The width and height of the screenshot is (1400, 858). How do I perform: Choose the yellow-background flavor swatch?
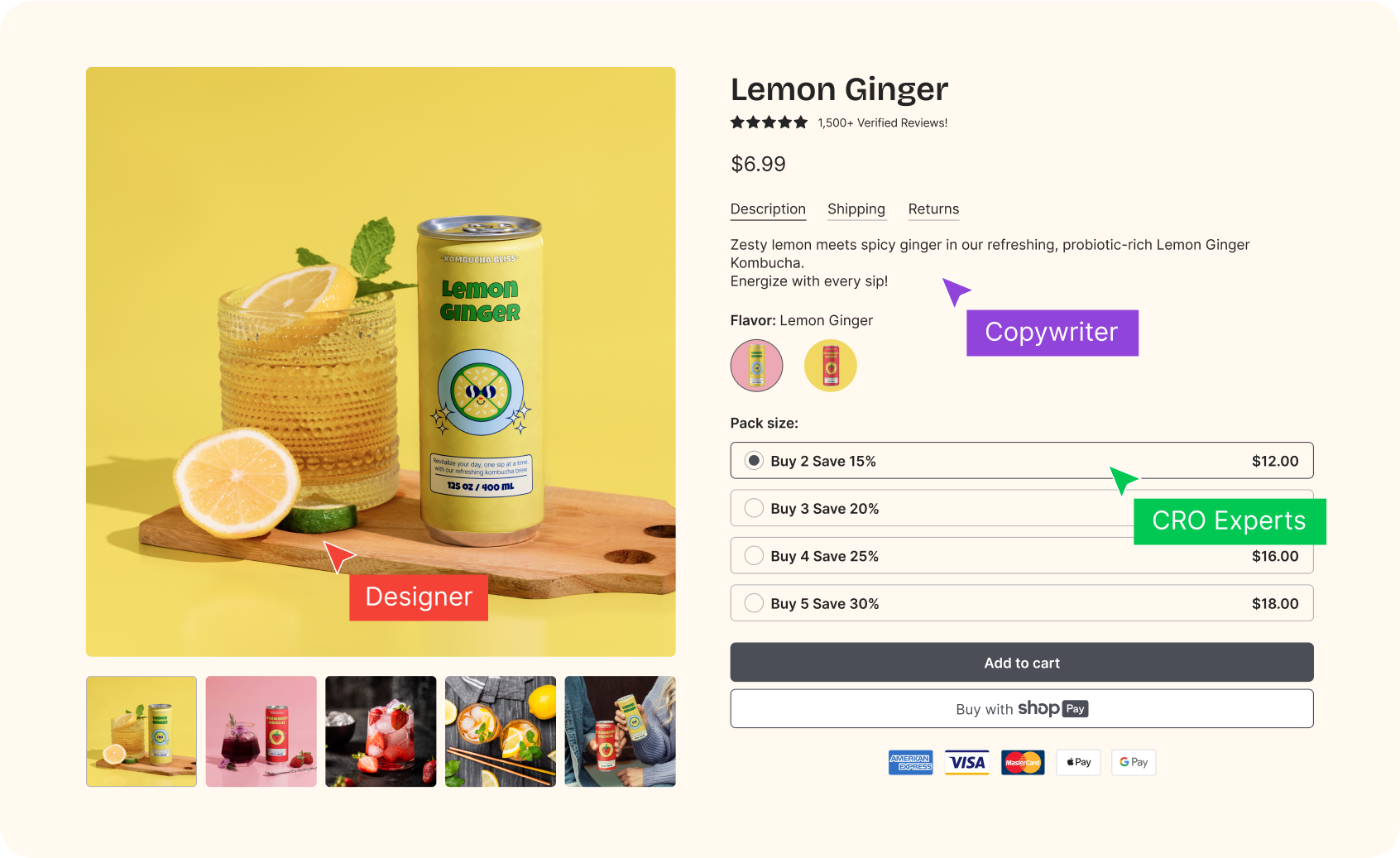click(x=830, y=365)
